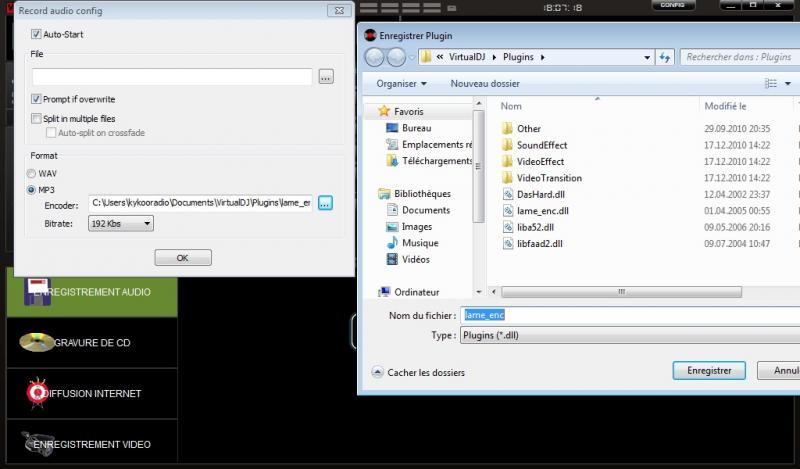
Task: Open view options dropdown arrow
Action: pos(788,84)
